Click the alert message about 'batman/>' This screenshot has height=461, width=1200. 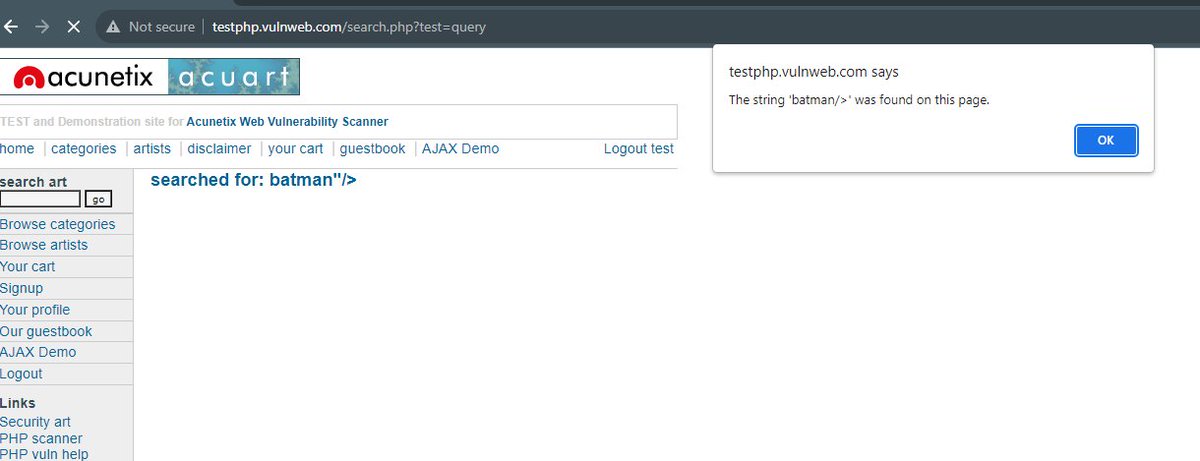coord(859,100)
